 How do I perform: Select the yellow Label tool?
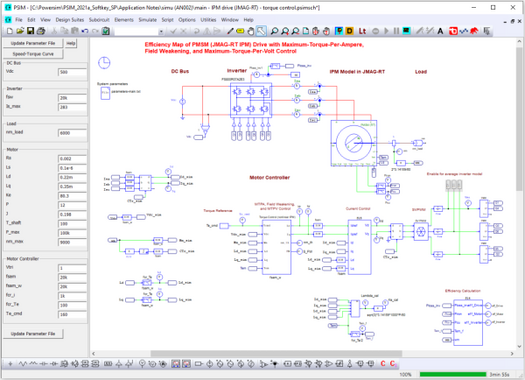pos(240,31)
